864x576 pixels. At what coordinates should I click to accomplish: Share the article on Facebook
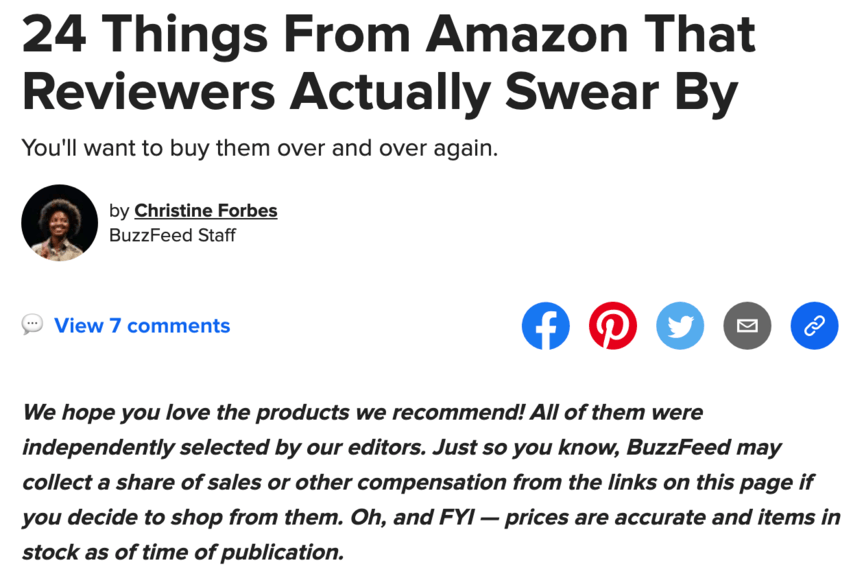[546, 326]
